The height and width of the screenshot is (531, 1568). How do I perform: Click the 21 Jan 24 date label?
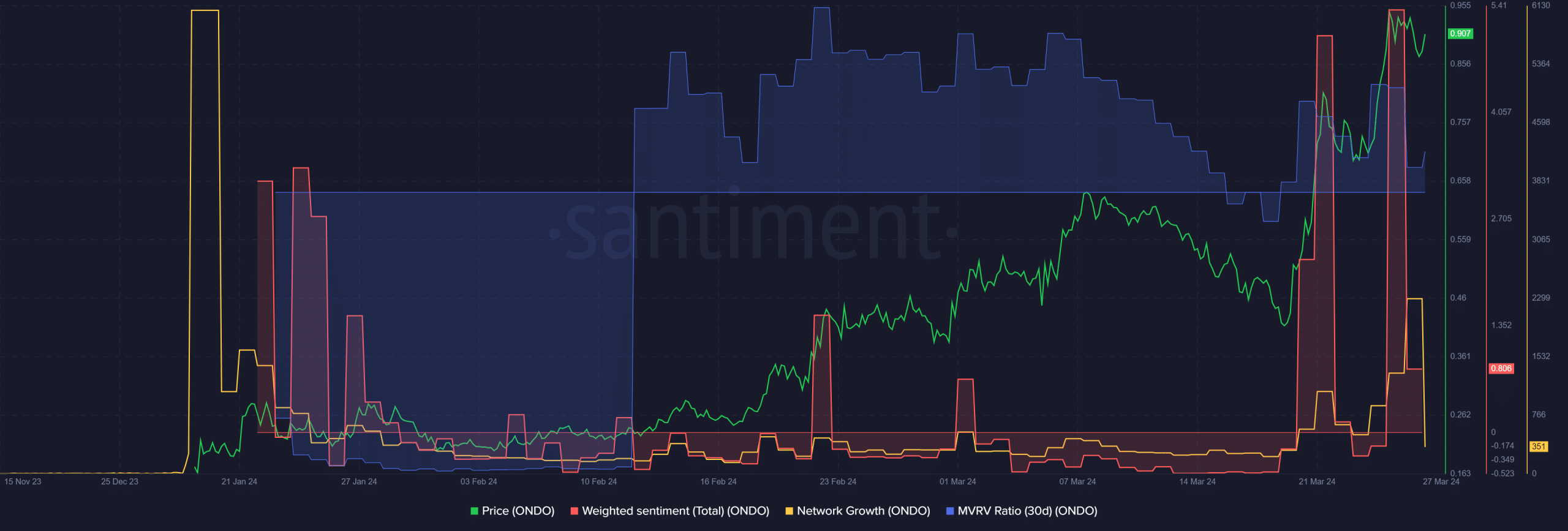click(x=239, y=481)
